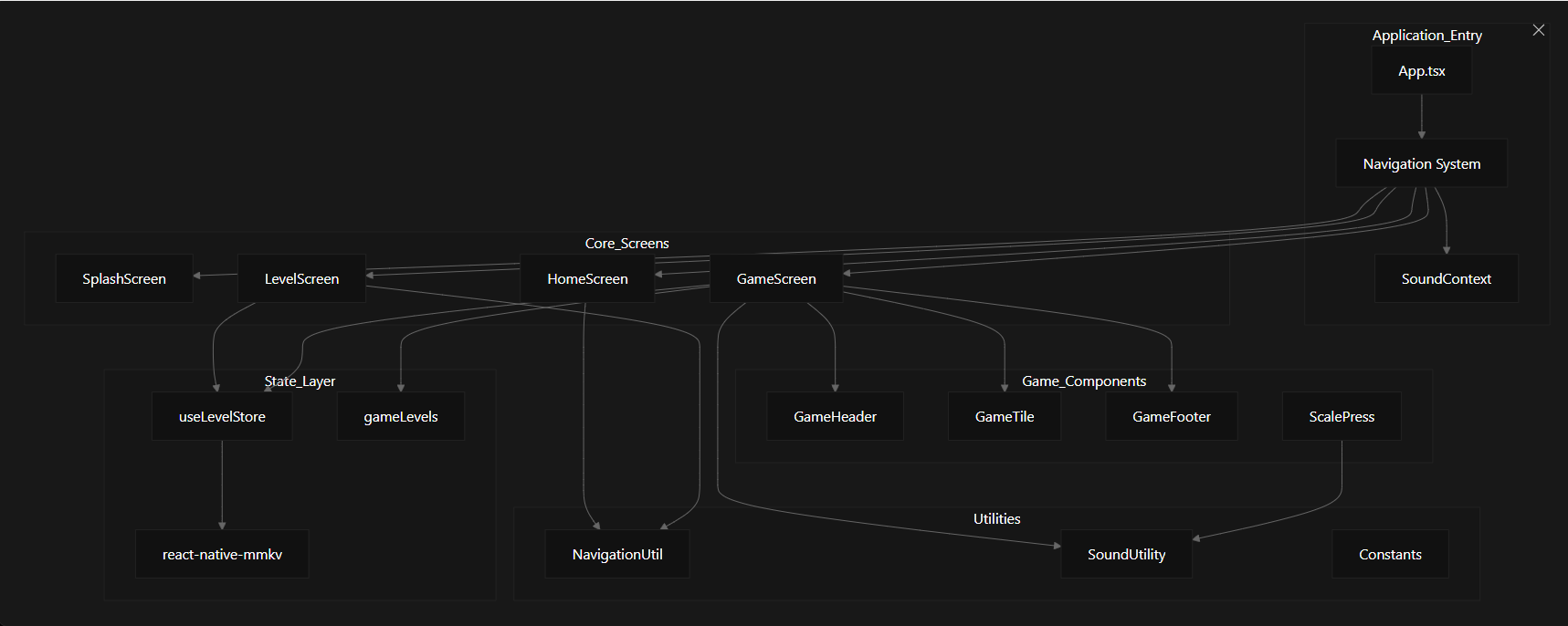Select the useLevelStore node

[x=222, y=417]
